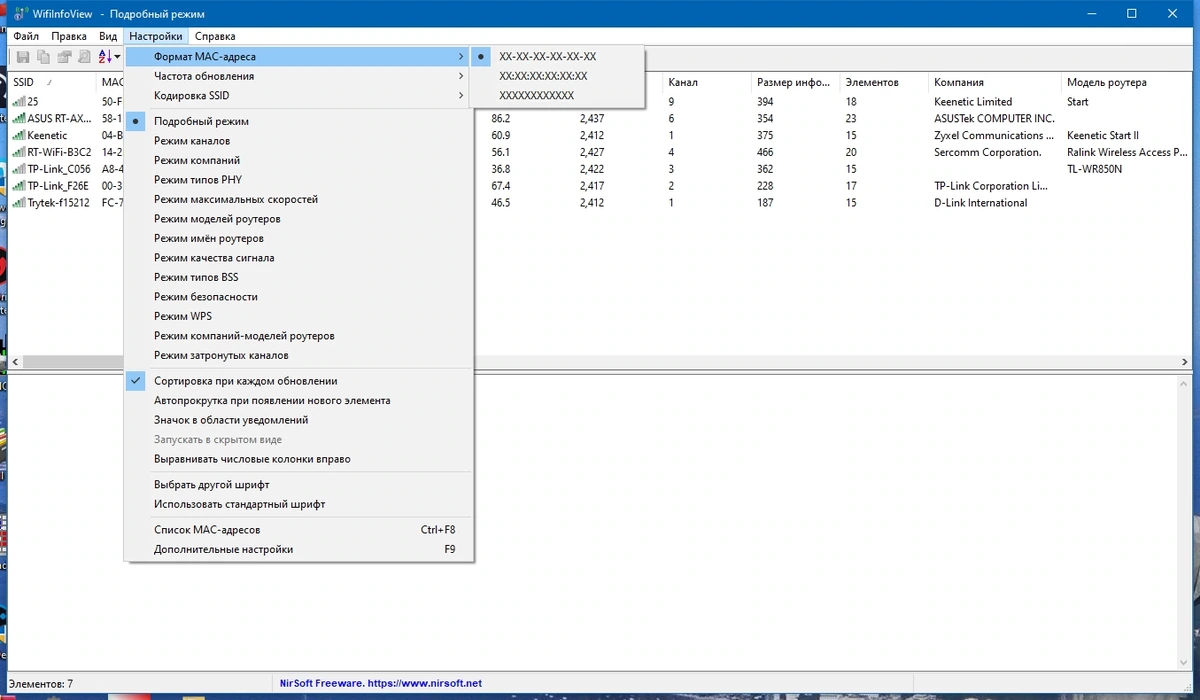Viewport: 1200px width, 700px height.
Task: Click the Find toolbar icon
Action: pos(85,58)
